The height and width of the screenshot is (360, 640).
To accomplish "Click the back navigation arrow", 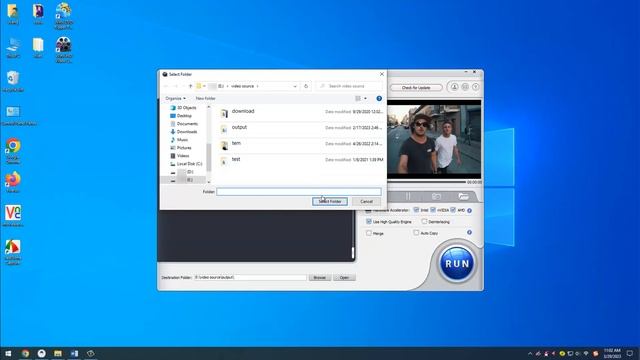I will (x=166, y=86).
